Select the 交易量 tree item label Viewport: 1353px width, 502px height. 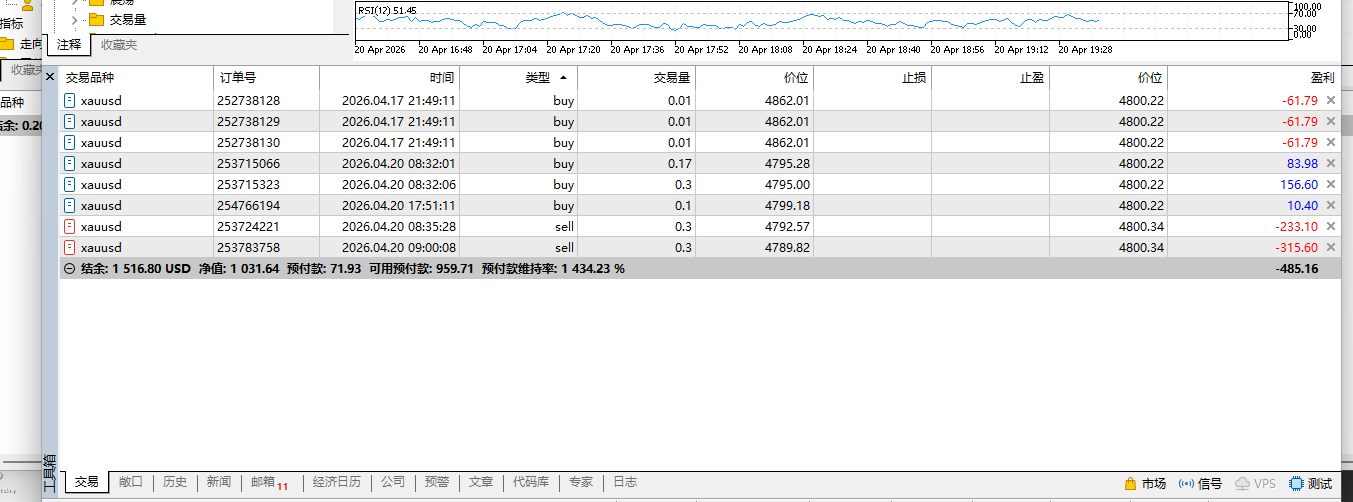[129, 19]
